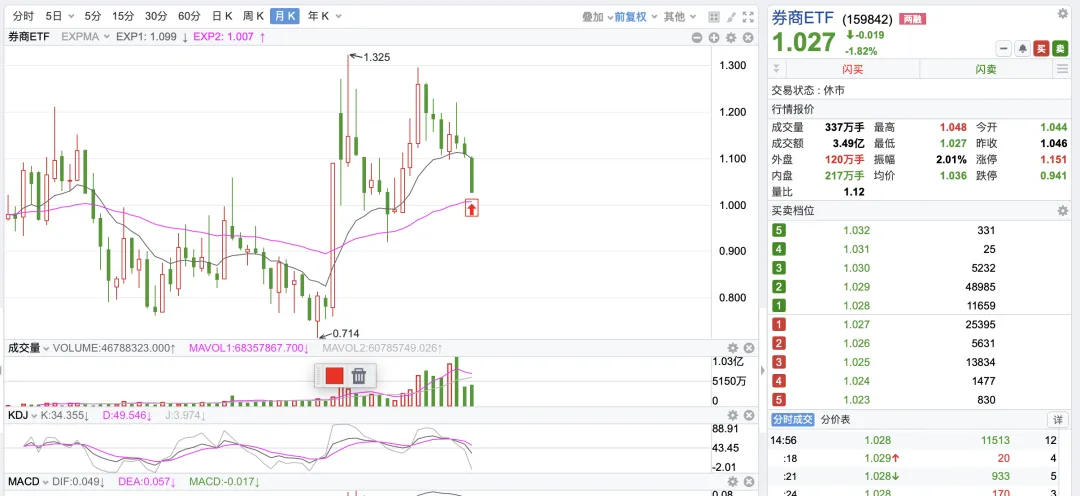Open the hamburger menu right of 闪卖
The image size is (1080, 496).
[1061, 70]
